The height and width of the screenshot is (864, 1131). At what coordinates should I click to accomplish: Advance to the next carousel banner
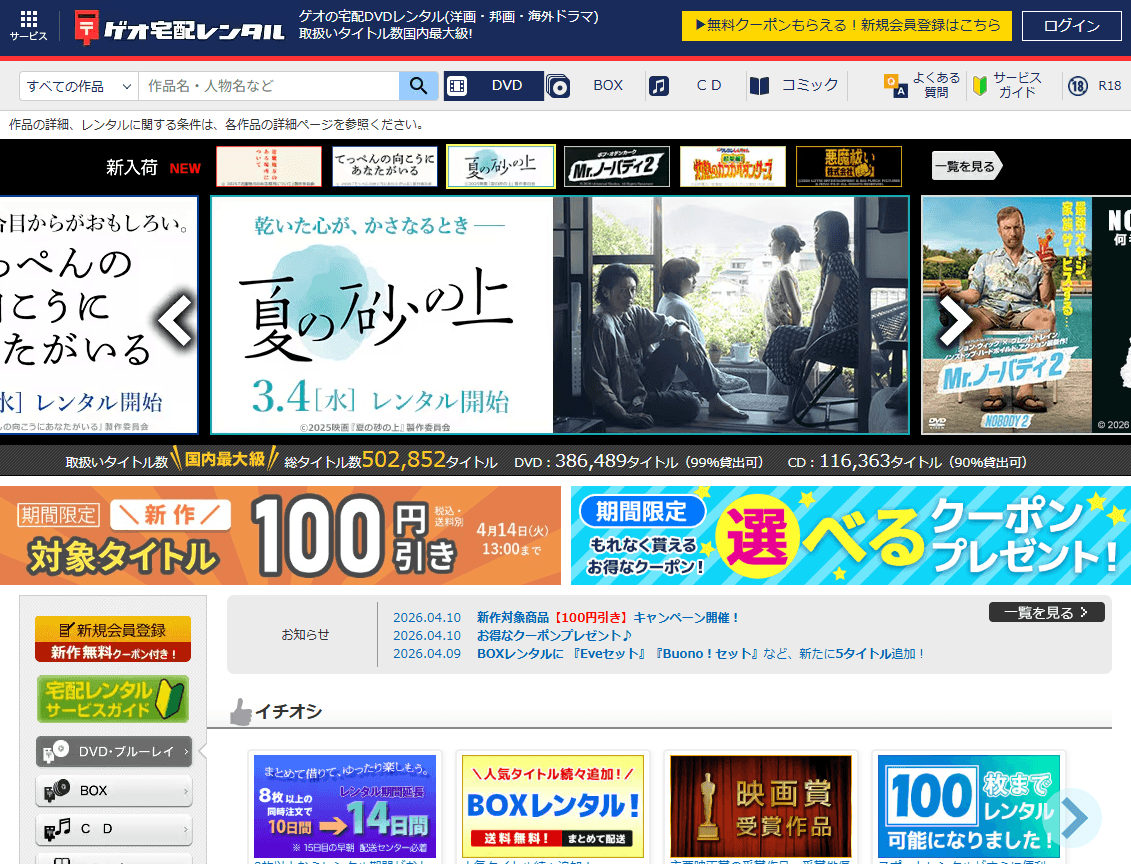tap(954, 320)
